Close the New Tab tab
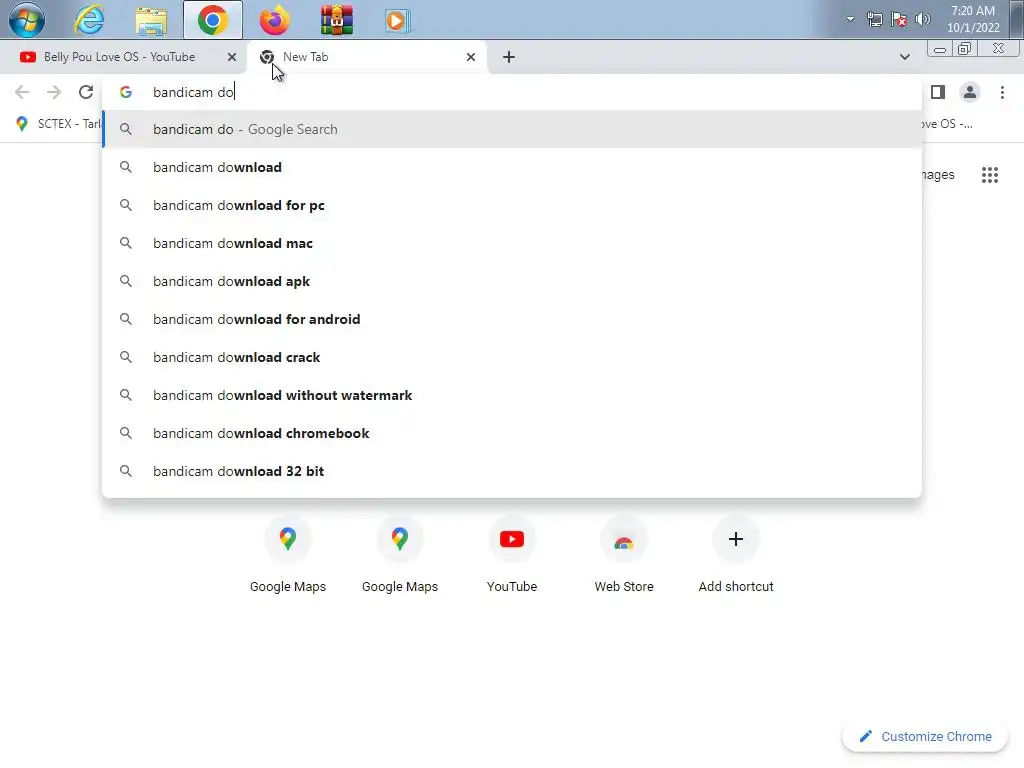This screenshot has height=768, width=1024. (471, 57)
